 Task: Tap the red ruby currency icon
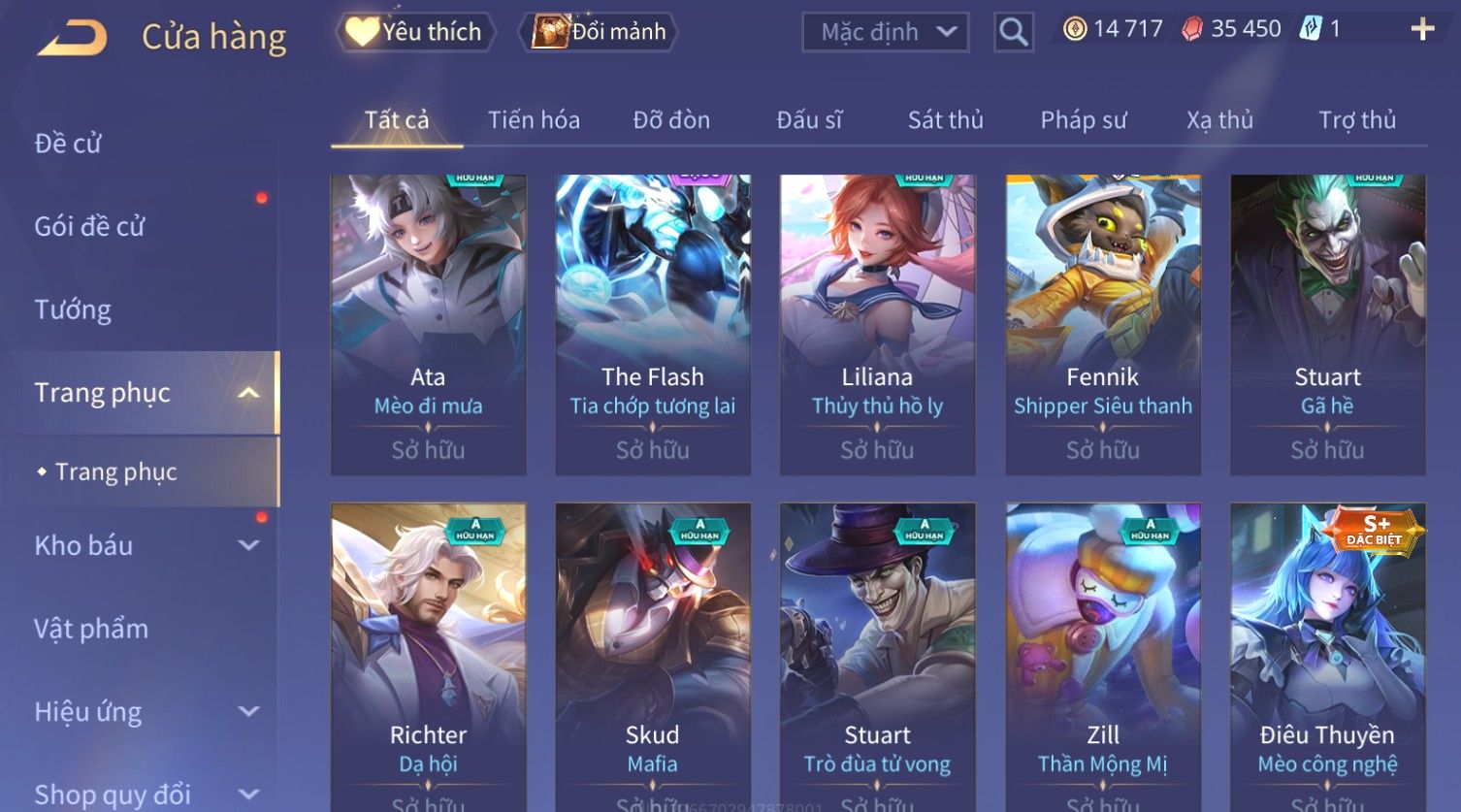[x=1192, y=29]
